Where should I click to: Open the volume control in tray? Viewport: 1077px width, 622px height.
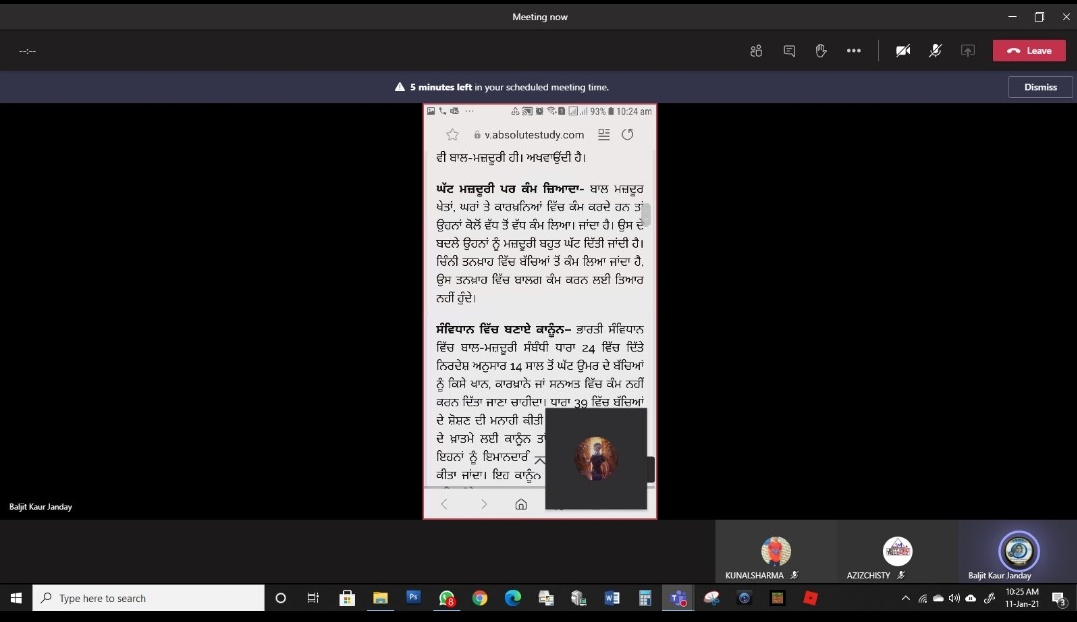pyautogui.click(x=954, y=598)
